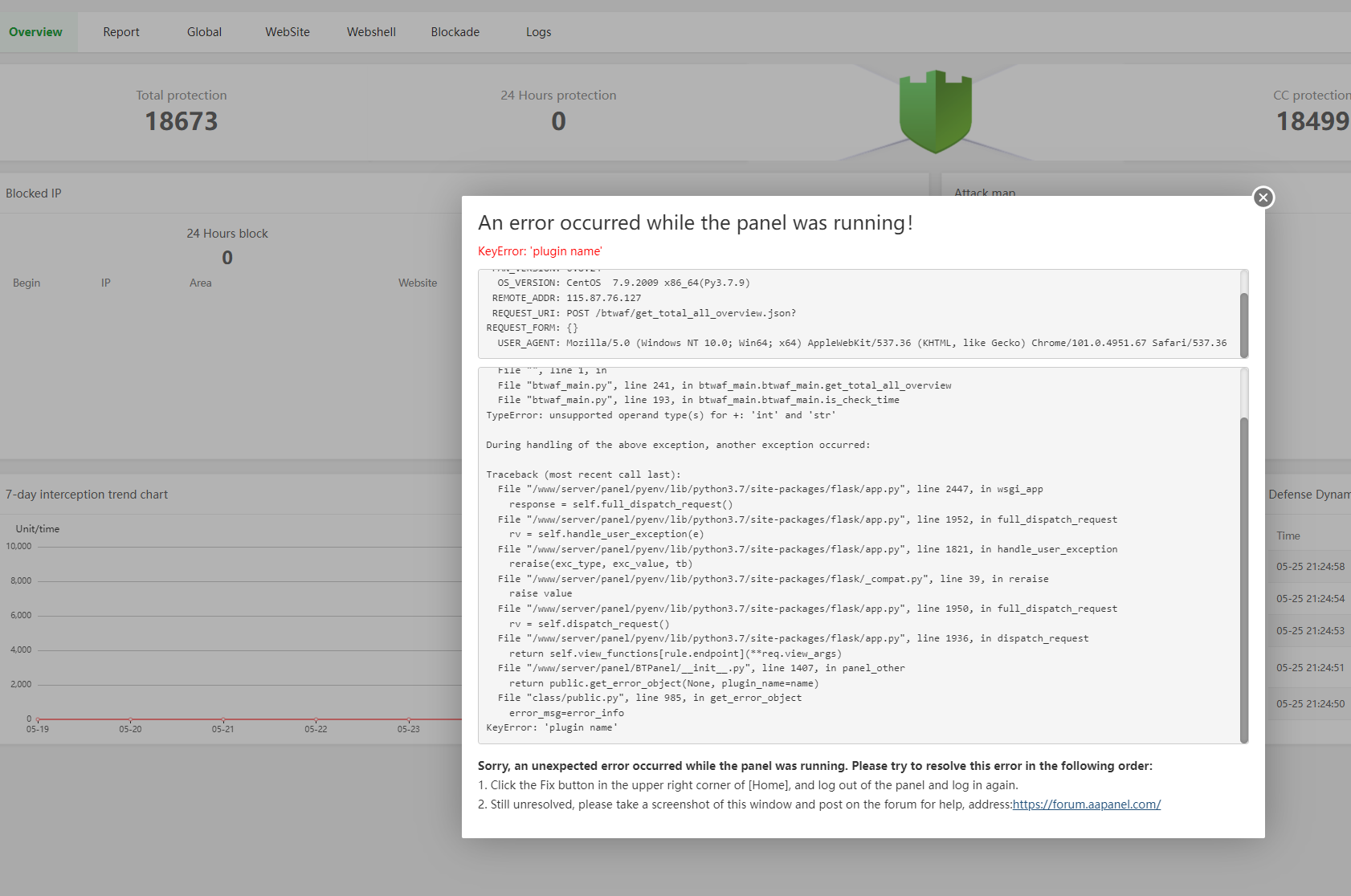This screenshot has height=896, width=1351.
Task: Click a data point on the trend chart
Action: point(222,718)
